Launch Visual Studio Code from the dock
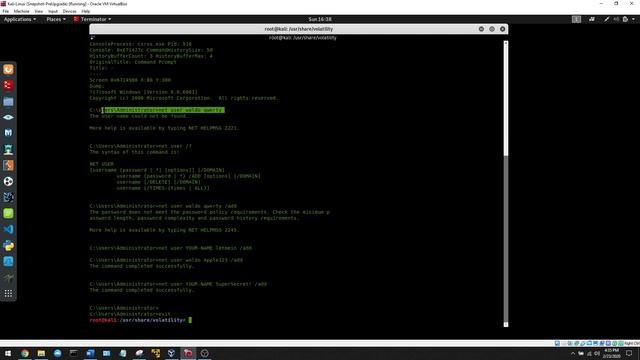 coord(8,229)
